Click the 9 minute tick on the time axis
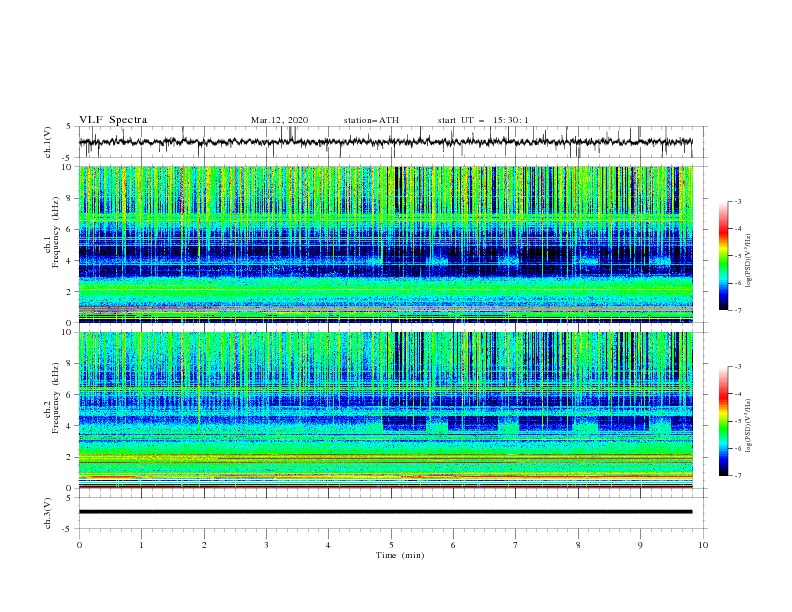Screen dimensions: 792x612 pos(640,545)
